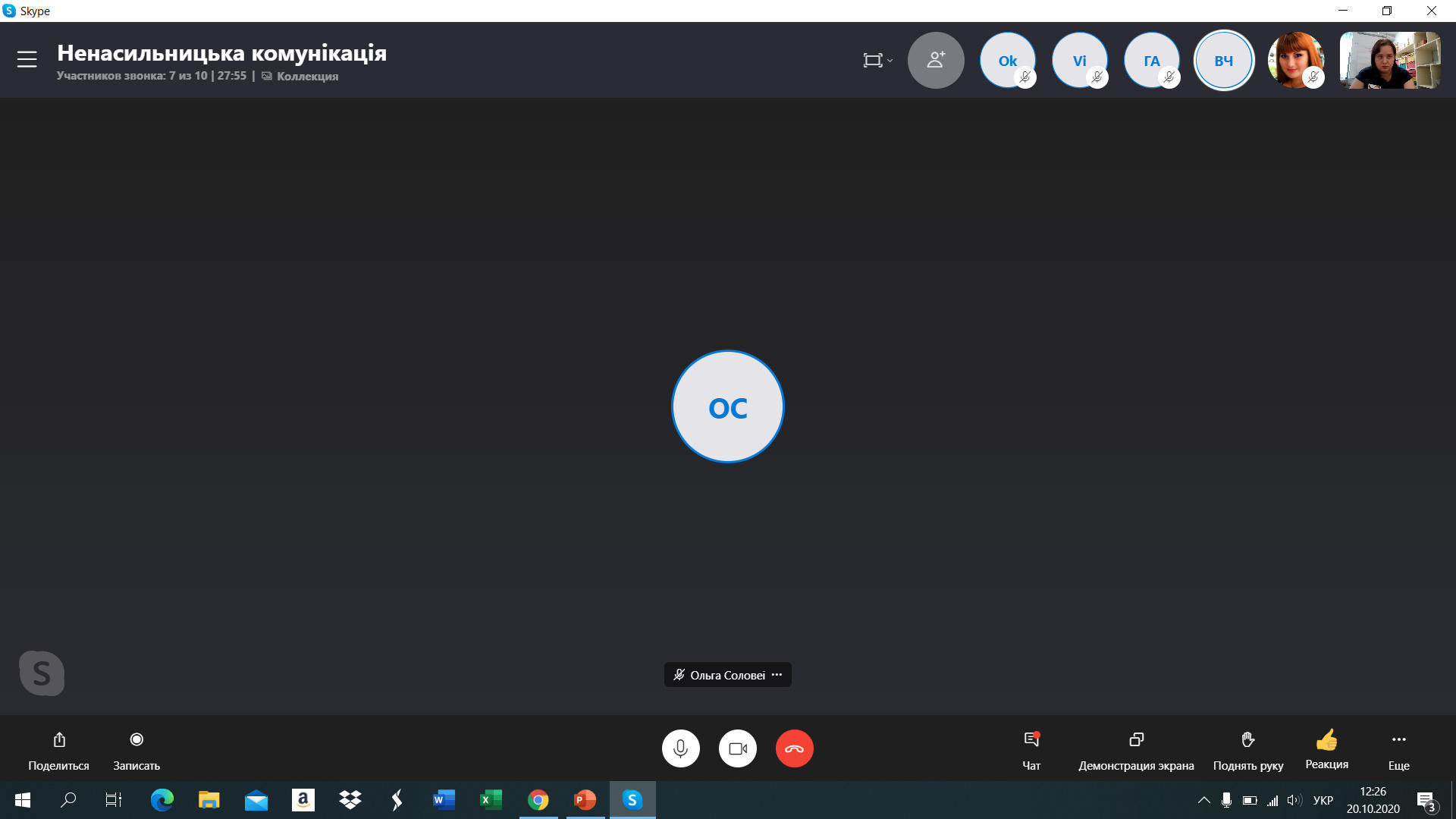Show hidden icons in system tray
The height and width of the screenshot is (819, 1456).
point(1203,799)
